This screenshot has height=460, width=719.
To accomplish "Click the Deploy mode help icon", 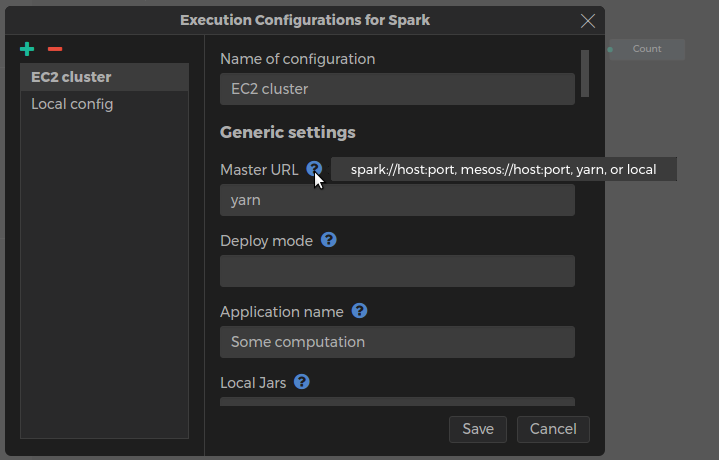I will [328, 240].
